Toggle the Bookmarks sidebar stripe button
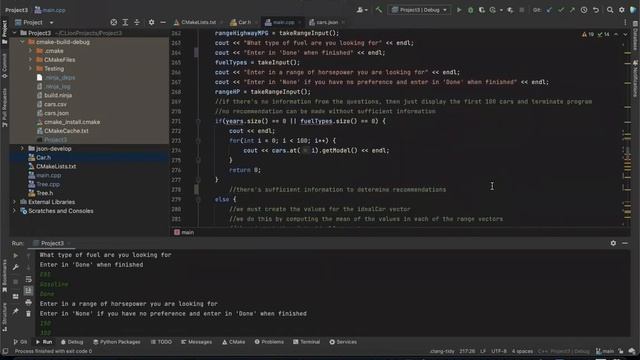640x360 pixels. [x=4, y=276]
